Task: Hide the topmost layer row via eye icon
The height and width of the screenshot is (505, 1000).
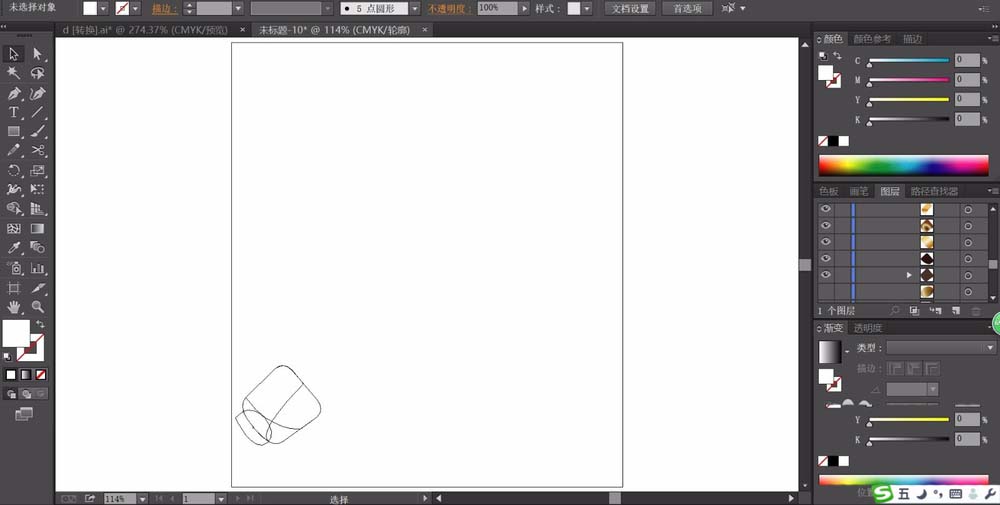Action: (x=826, y=209)
